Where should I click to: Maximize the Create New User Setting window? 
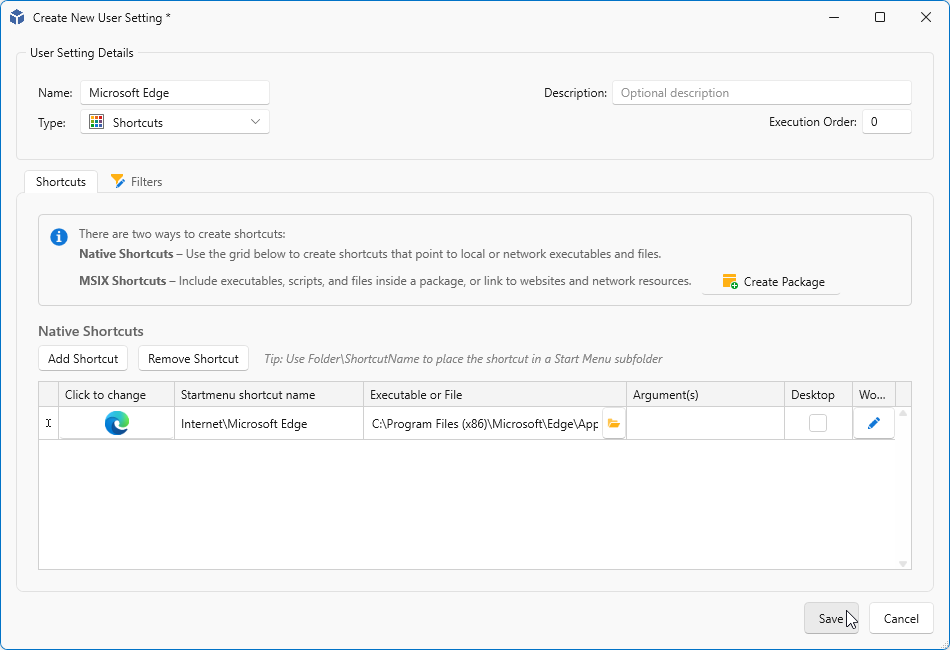(879, 17)
